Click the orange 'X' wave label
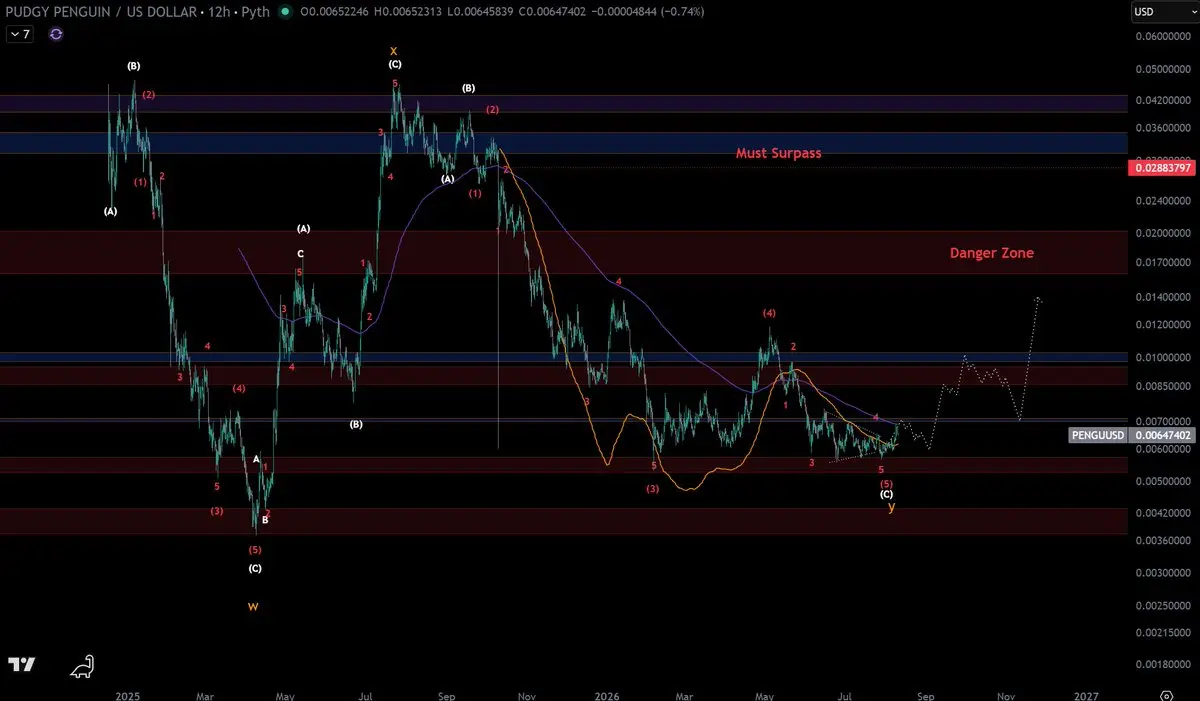 (x=394, y=51)
